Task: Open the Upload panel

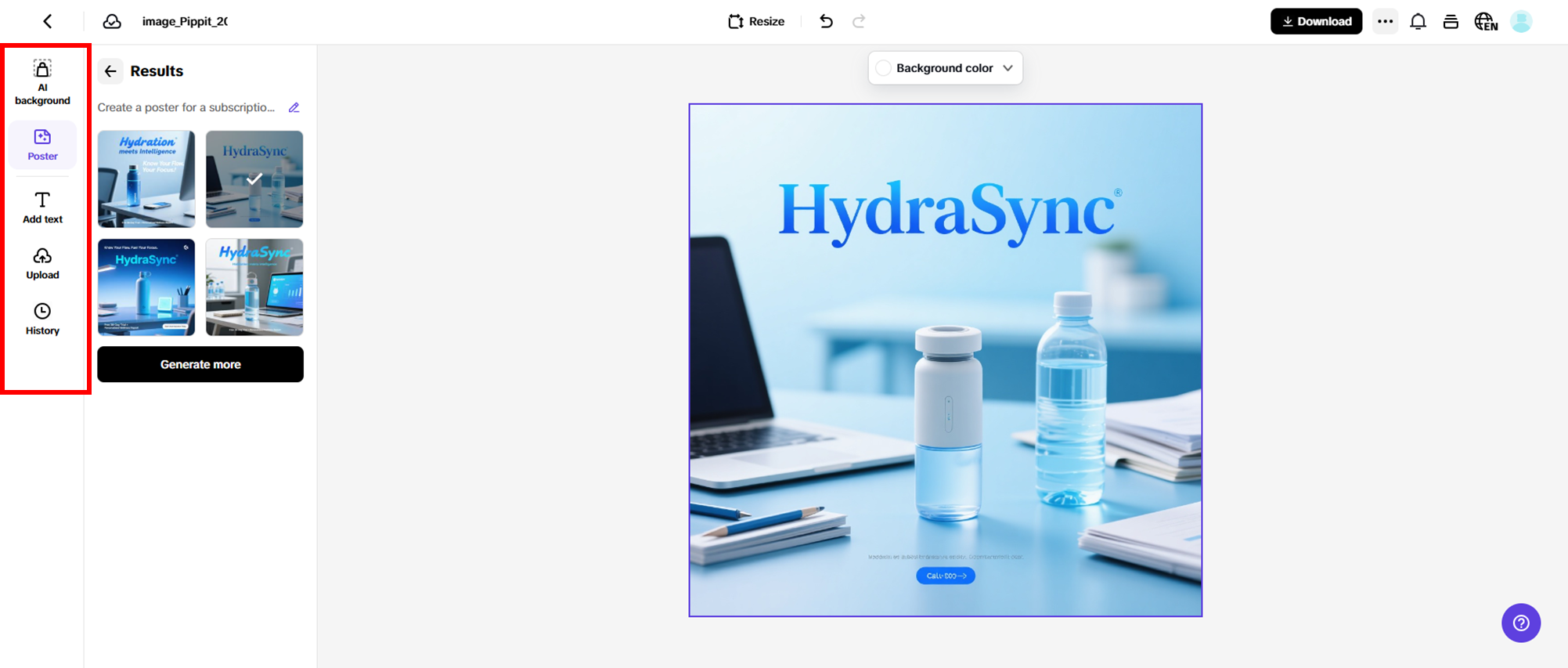Action: 42,264
